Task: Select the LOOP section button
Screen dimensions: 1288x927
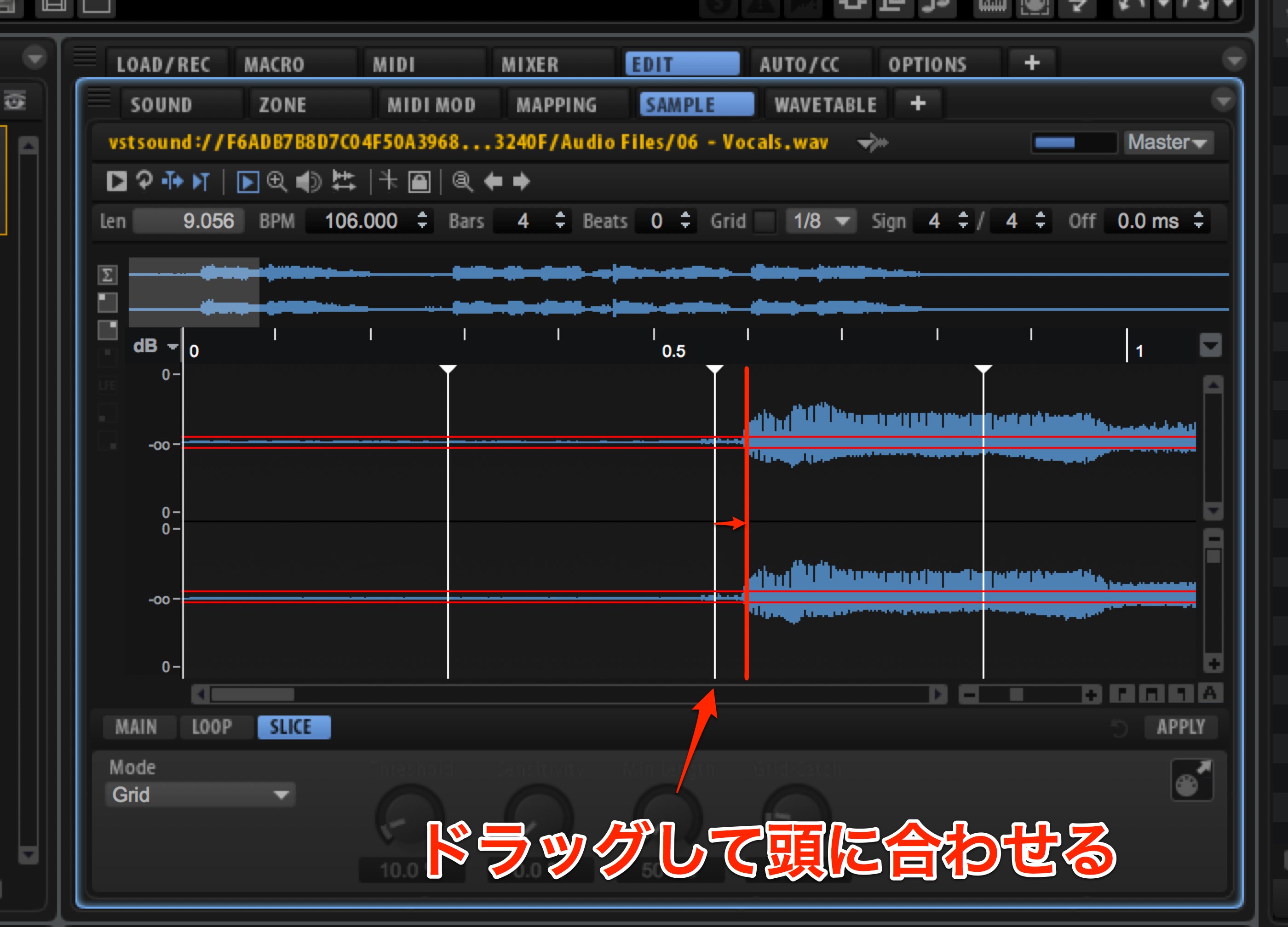Action: [216, 727]
